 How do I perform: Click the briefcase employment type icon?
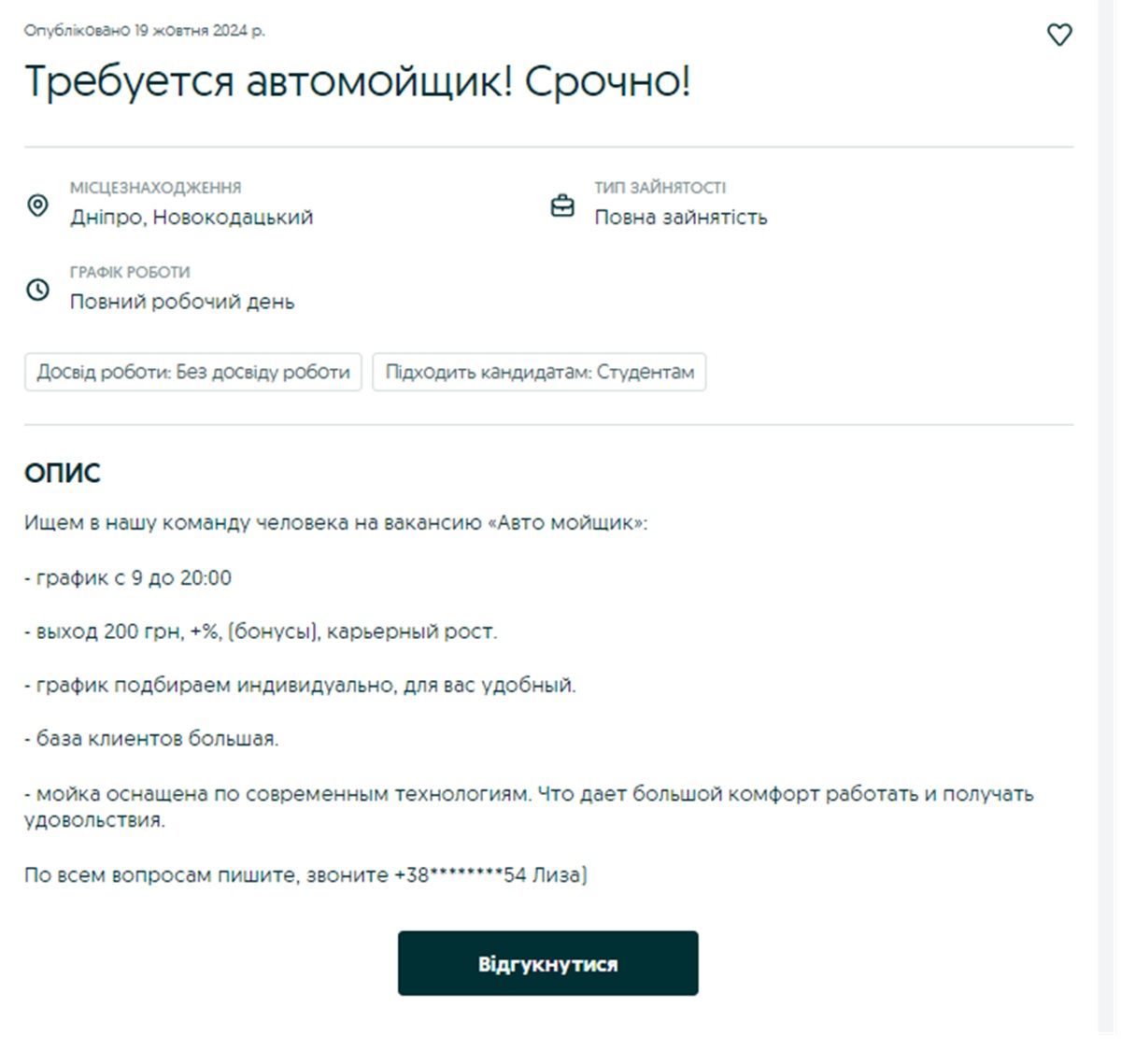[x=562, y=206]
